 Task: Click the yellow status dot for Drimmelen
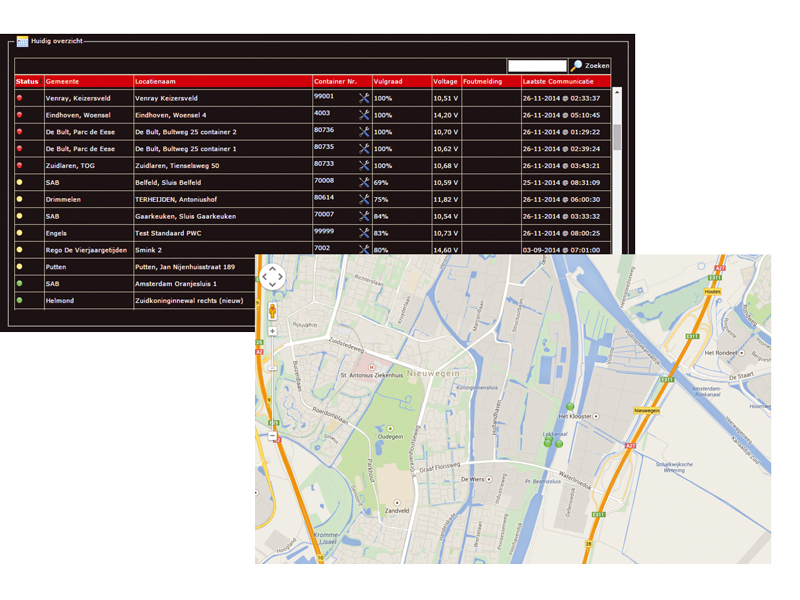(20, 199)
